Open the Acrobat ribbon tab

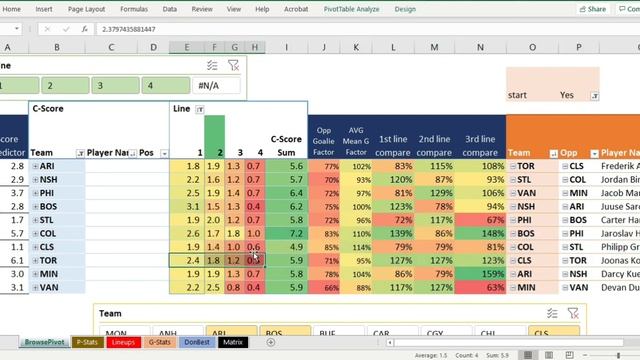coord(296,9)
